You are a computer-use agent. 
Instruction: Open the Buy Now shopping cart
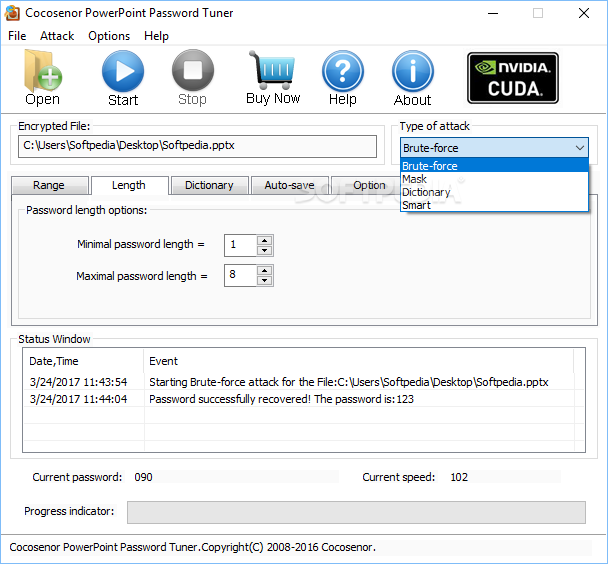273,77
